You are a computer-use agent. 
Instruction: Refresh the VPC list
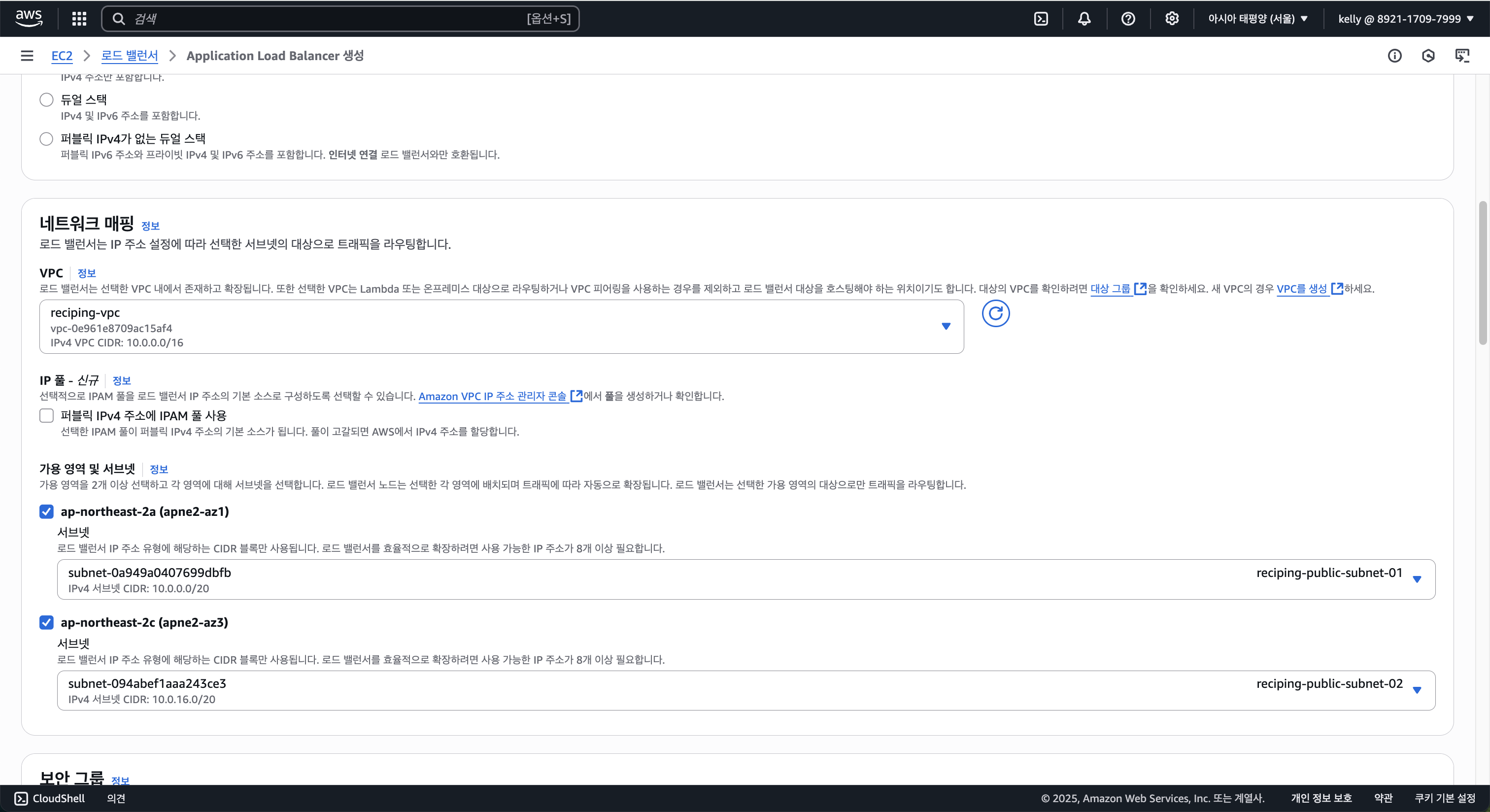(x=995, y=313)
